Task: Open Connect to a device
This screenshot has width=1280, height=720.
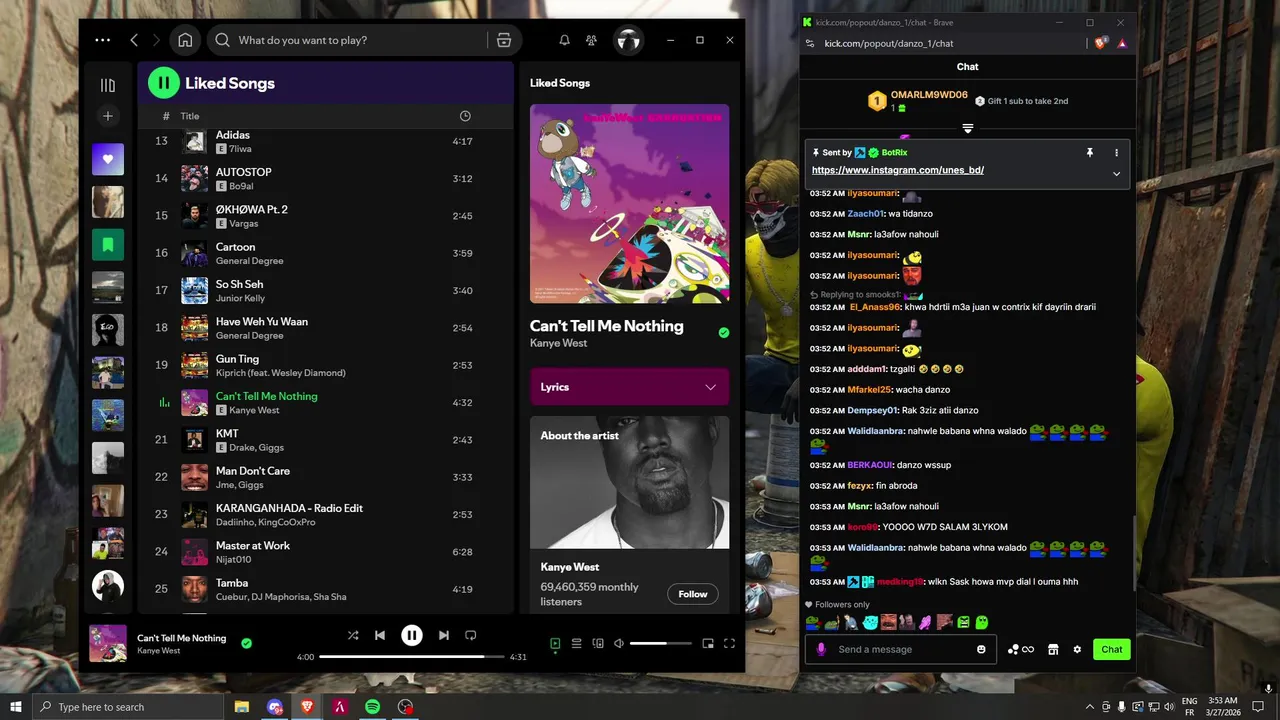Action: tap(598, 644)
